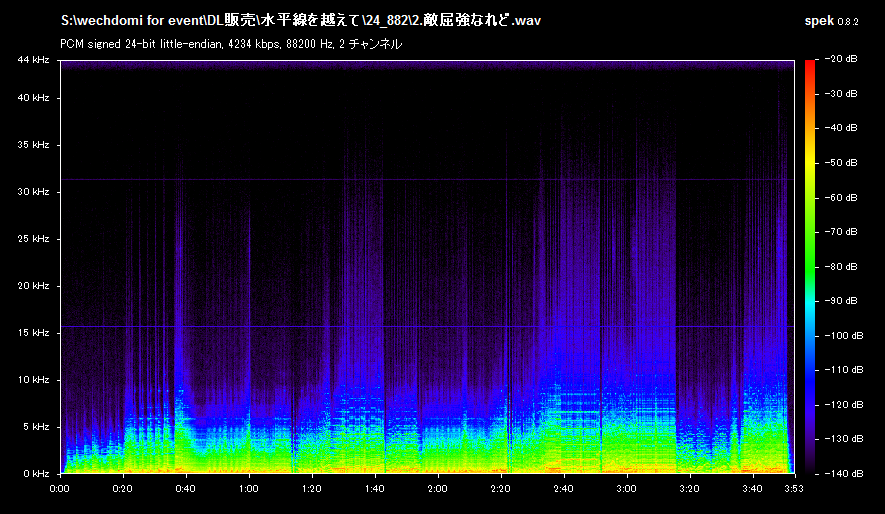Click the 0:20 time axis label
Image resolution: width=885 pixels, height=514 pixels.
tap(122, 489)
